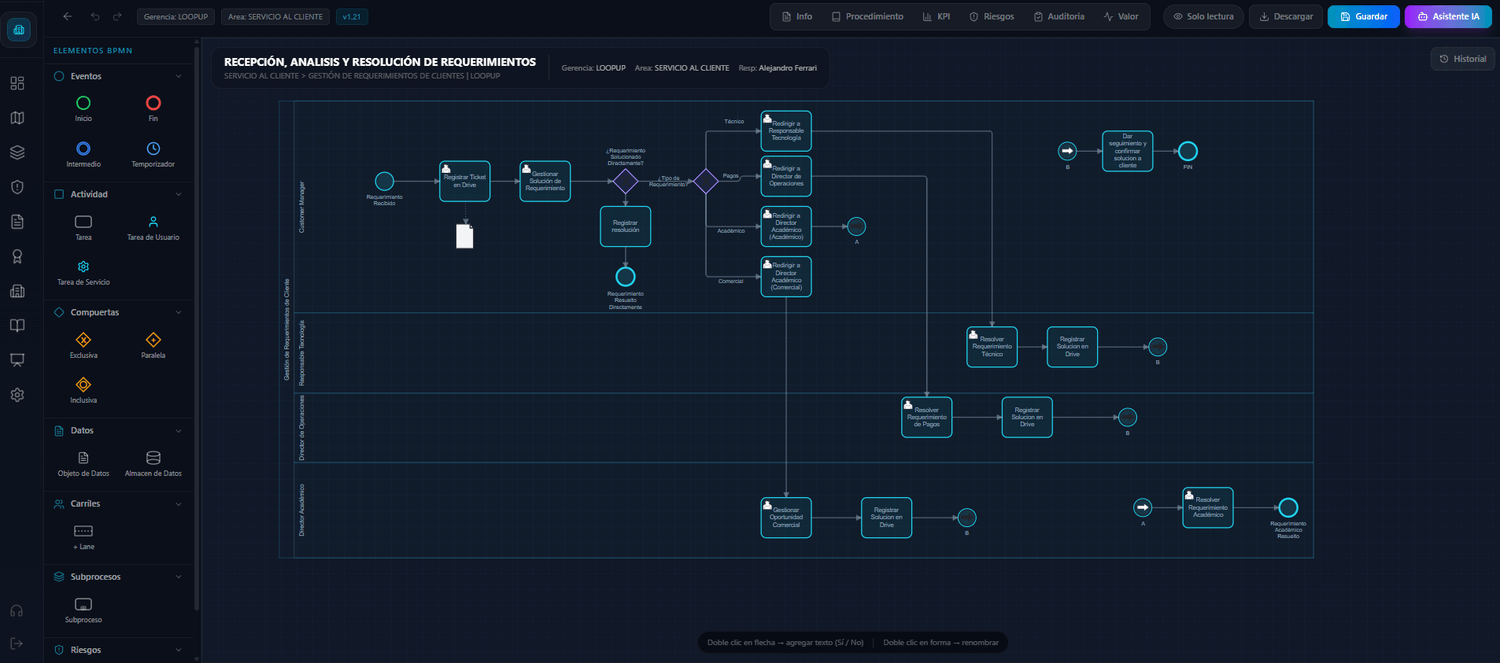
Task: Click the white data object on diagram
Action: click(465, 236)
